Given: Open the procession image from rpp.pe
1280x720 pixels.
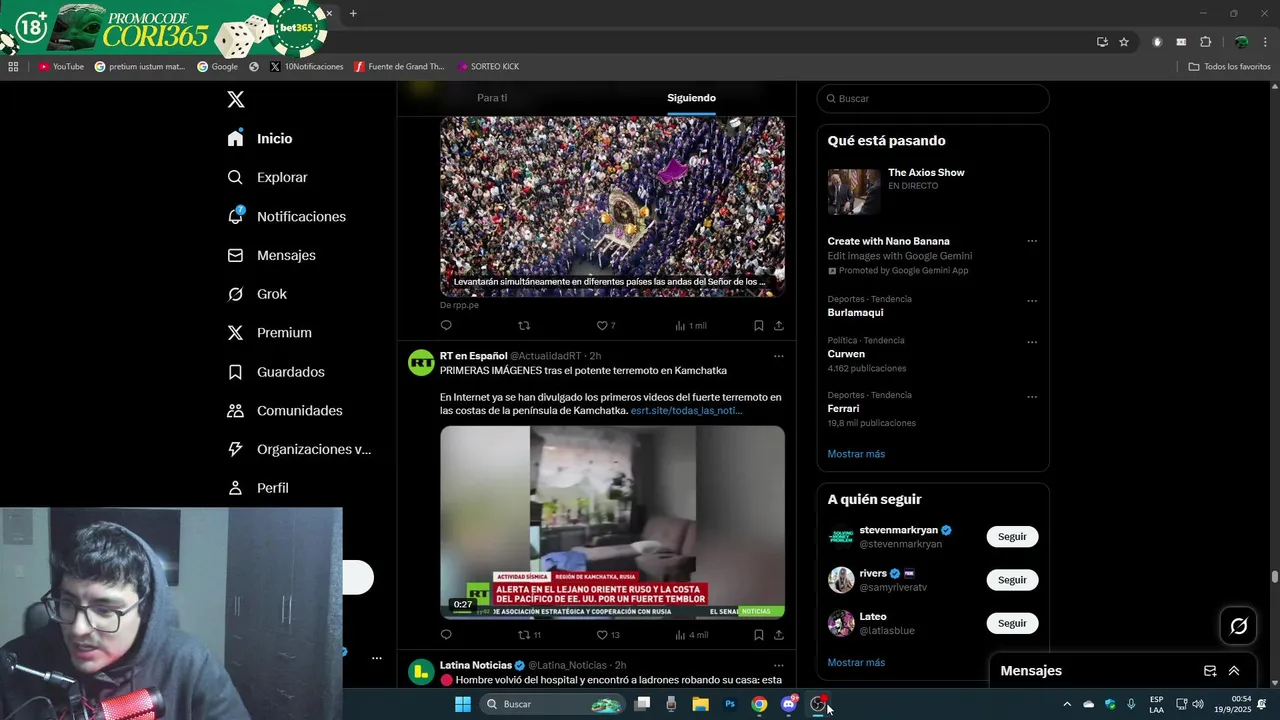Looking at the screenshot, I should (x=612, y=206).
